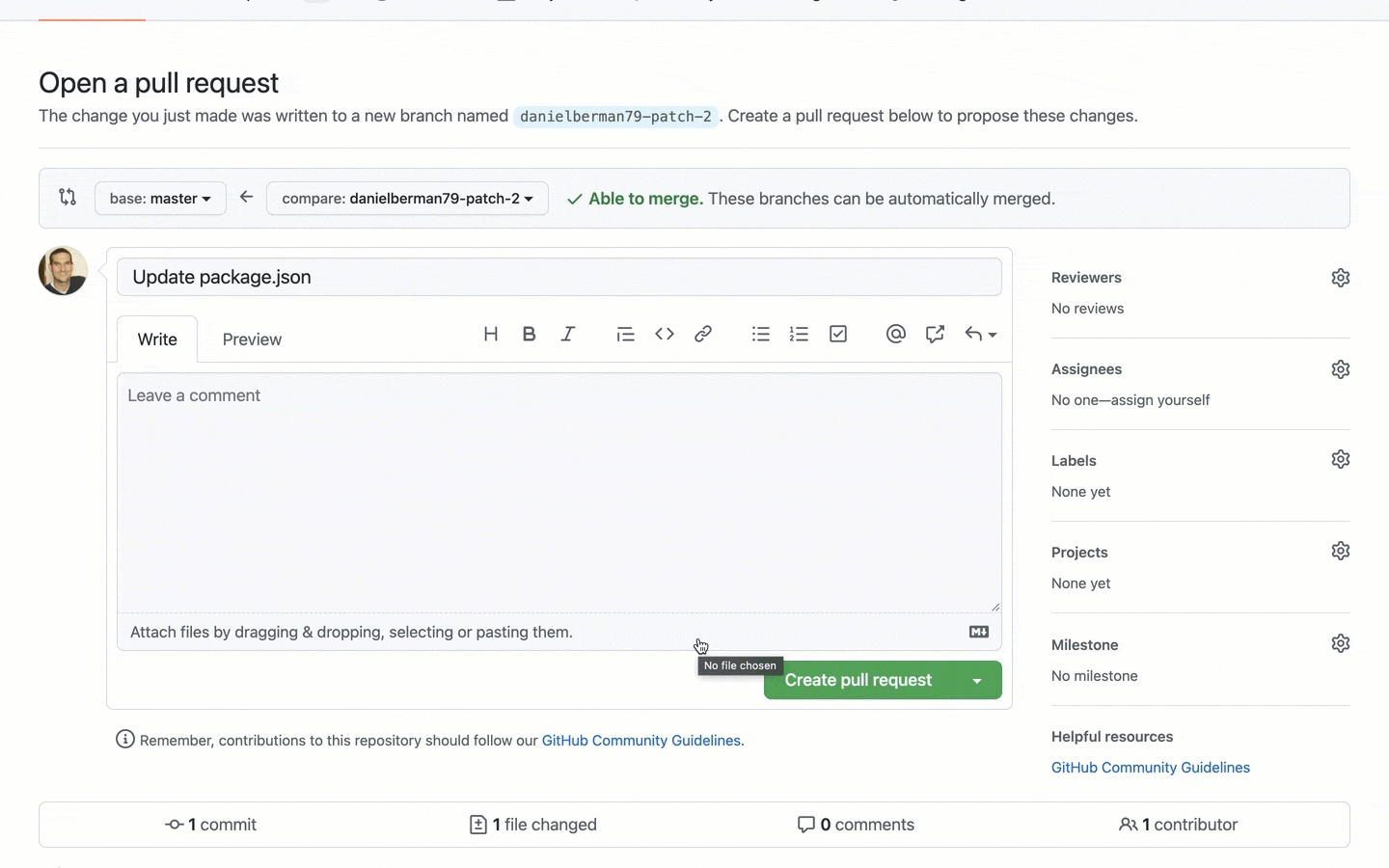
Task: Click the Projects heading
Action: click(x=1079, y=553)
